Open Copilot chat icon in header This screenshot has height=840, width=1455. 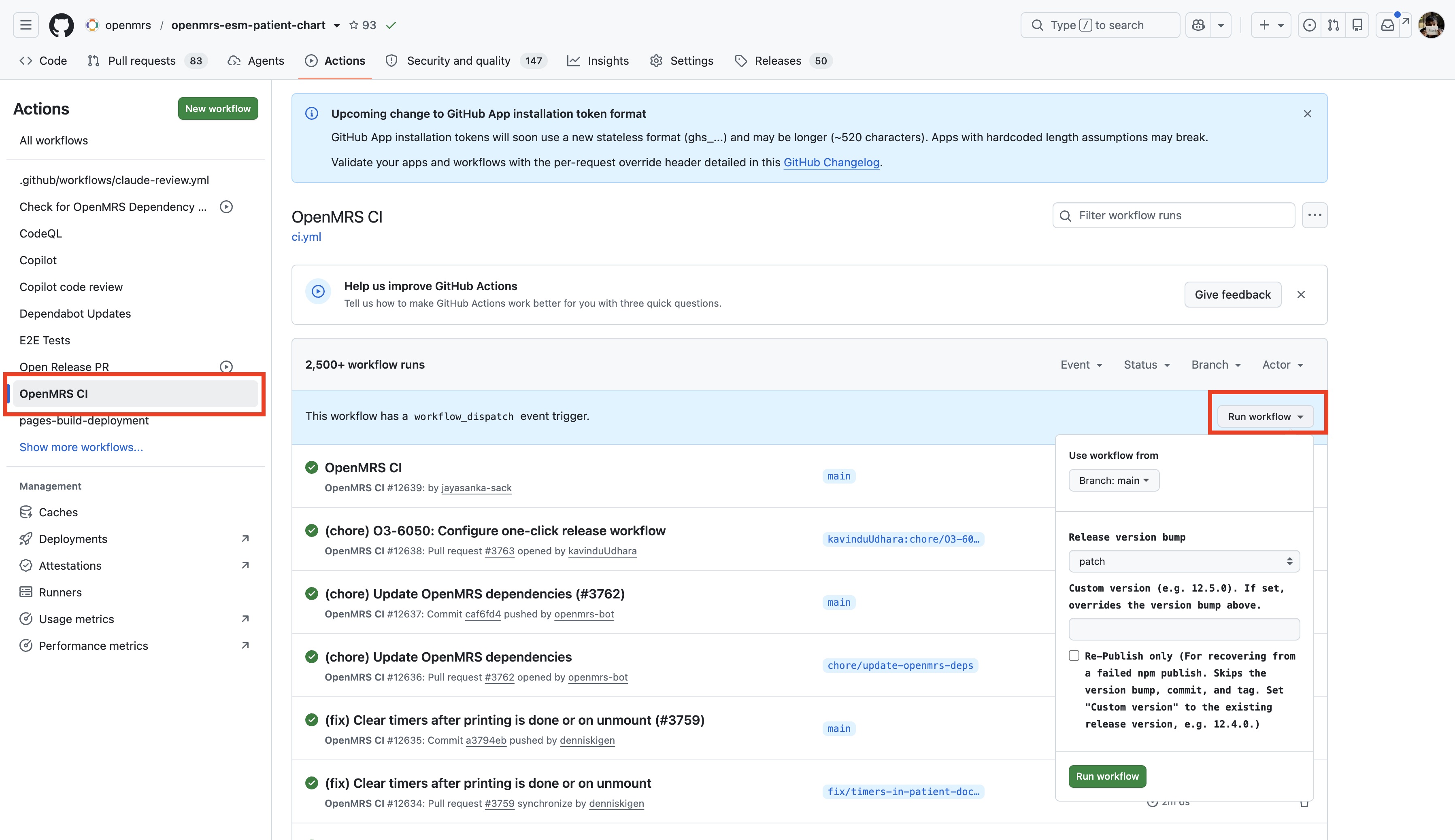coord(1198,25)
